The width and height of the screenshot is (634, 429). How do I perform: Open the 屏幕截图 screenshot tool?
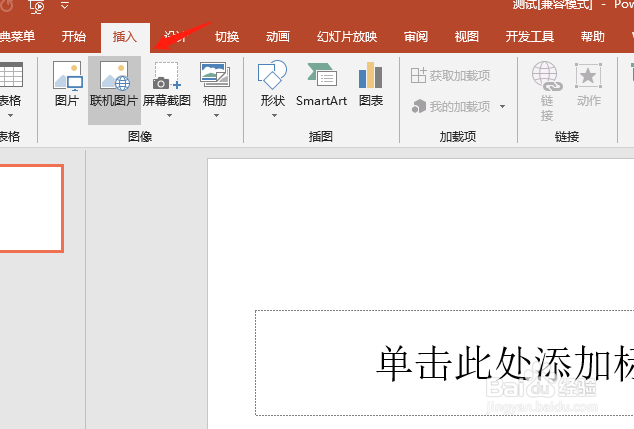(x=167, y=84)
